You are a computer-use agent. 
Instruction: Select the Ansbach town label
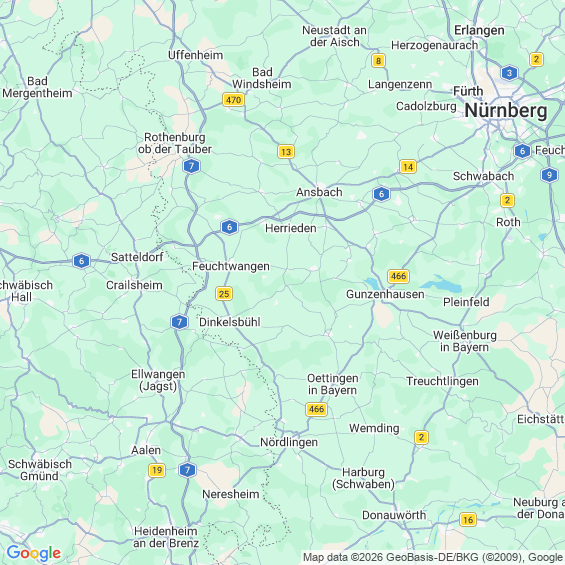[319, 192]
